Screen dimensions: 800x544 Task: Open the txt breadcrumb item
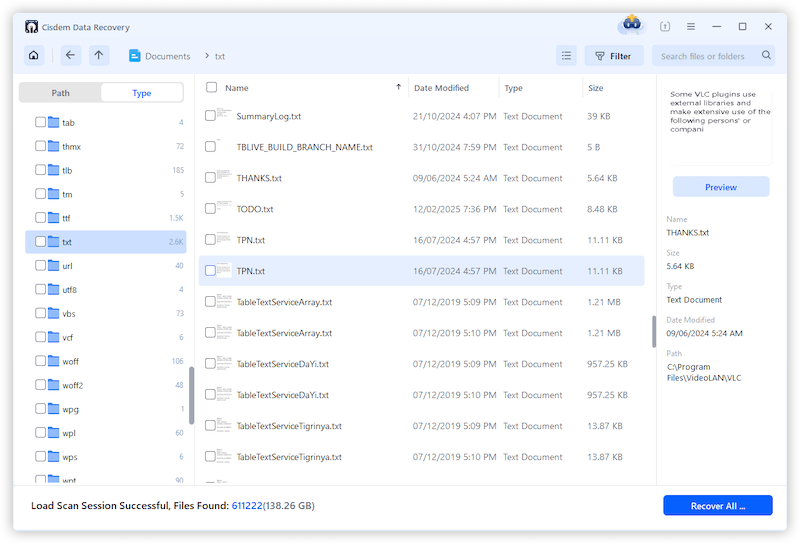coord(220,56)
